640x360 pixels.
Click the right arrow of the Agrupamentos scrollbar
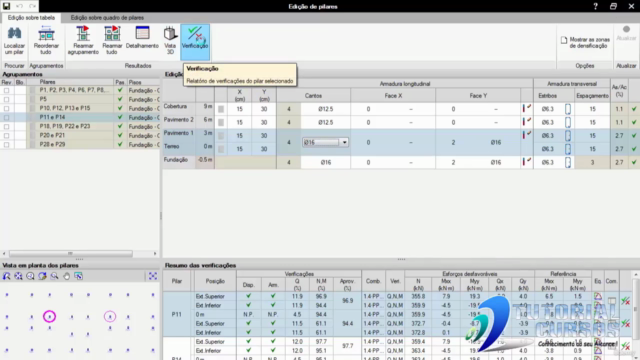tap(155, 253)
